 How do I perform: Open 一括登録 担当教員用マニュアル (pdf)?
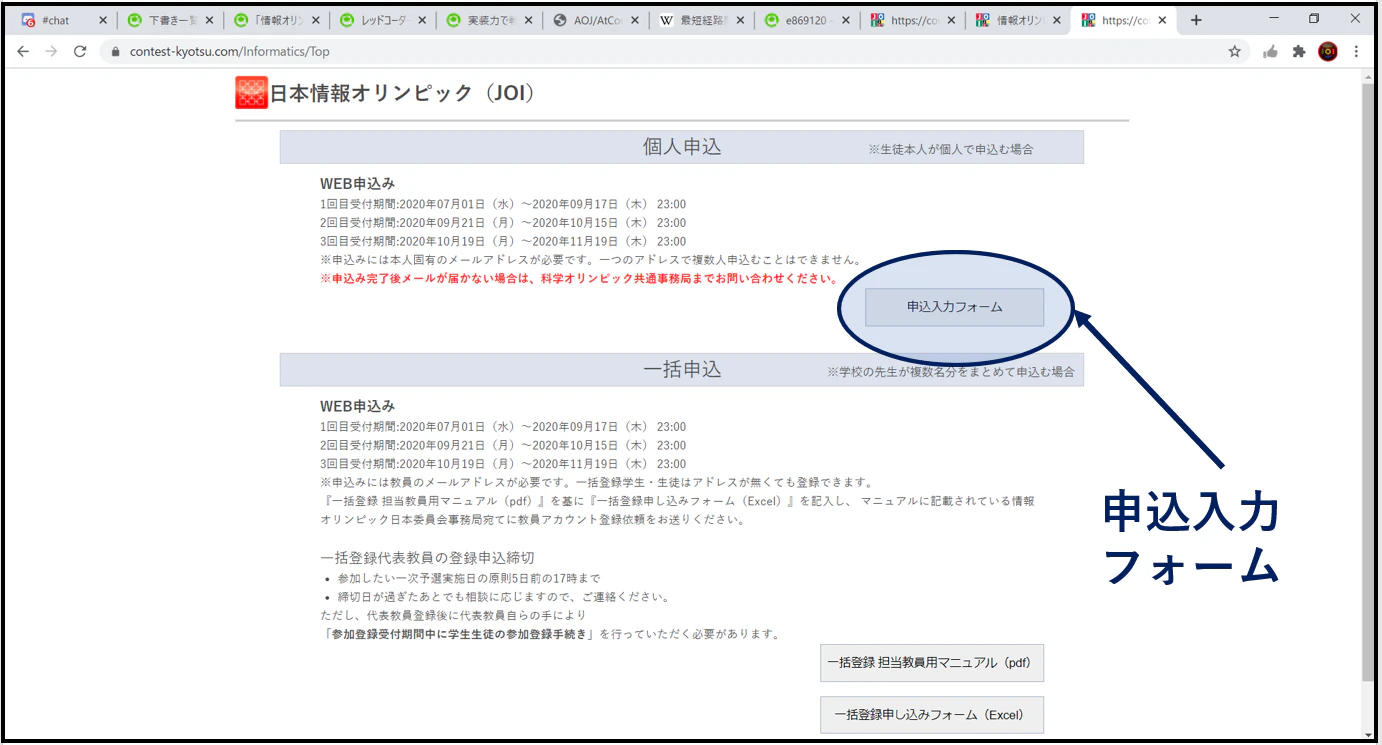click(932, 663)
